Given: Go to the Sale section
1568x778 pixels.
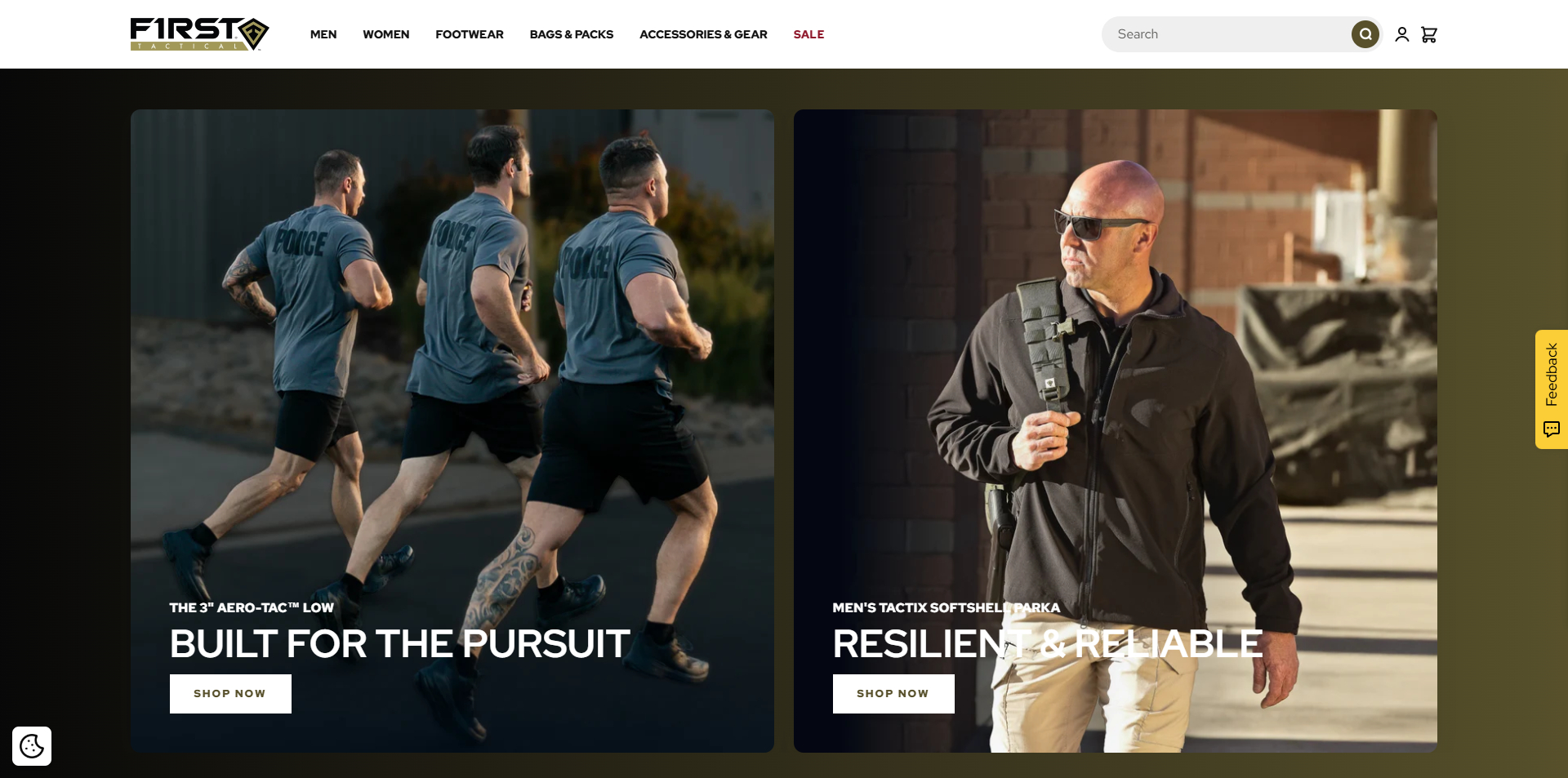Looking at the screenshot, I should tap(808, 34).
